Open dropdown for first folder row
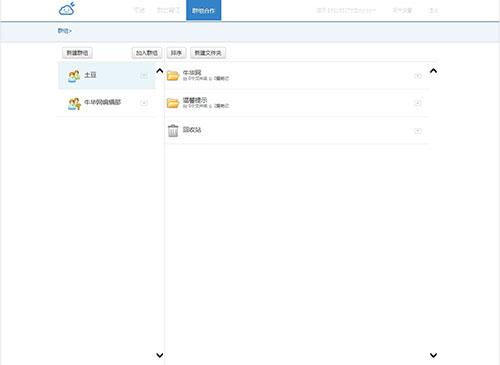500x365 pixels. click(x=418, y=76)
